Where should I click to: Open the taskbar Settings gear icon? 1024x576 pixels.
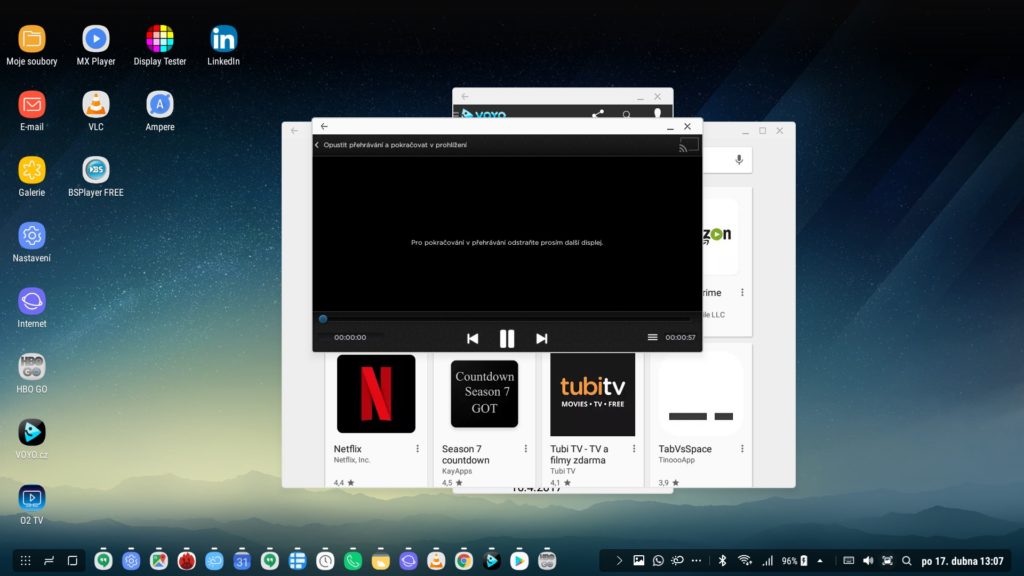tap(131, 560)
